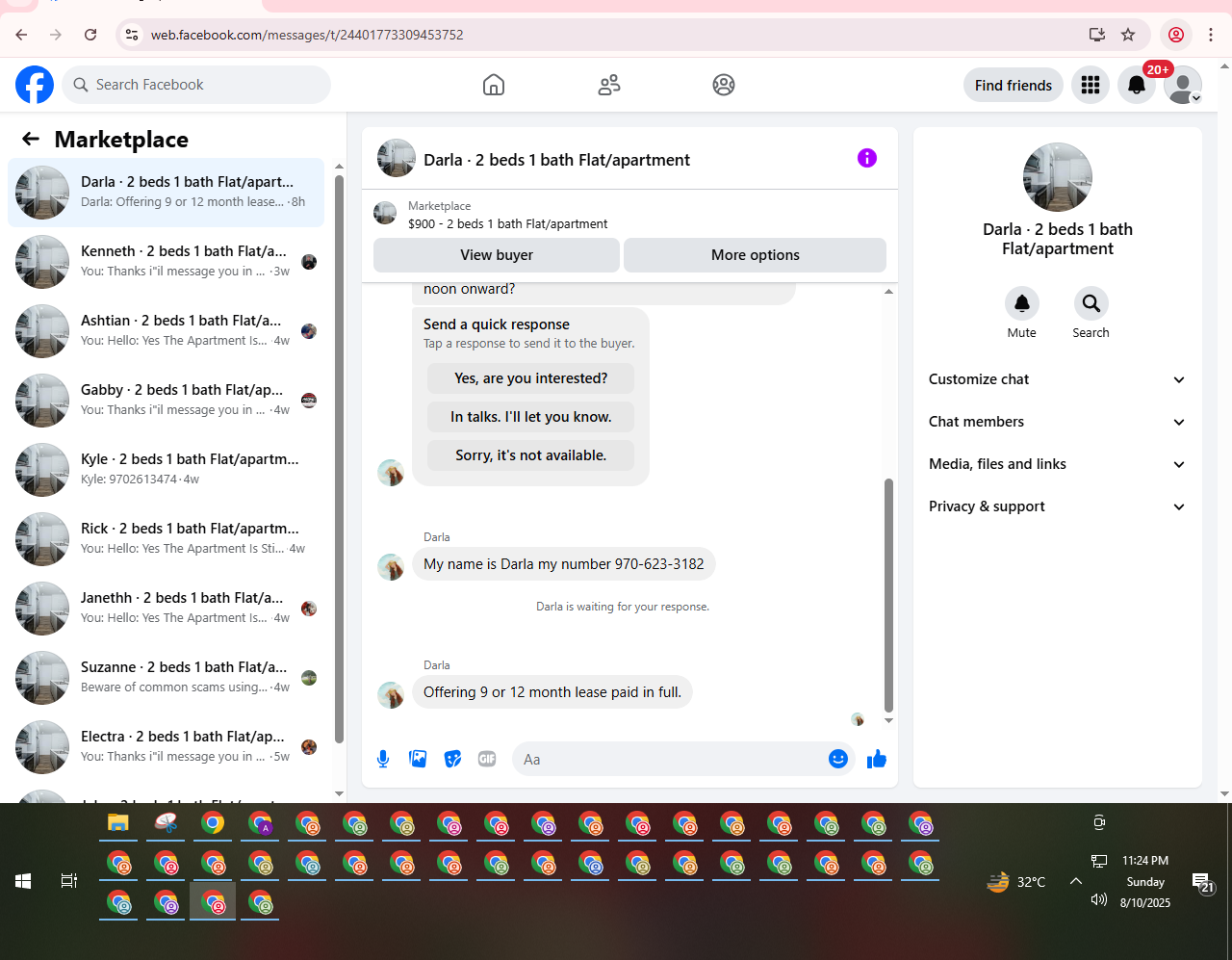
Task: Open the Groups tab icon
Action: tap(724, 85)
